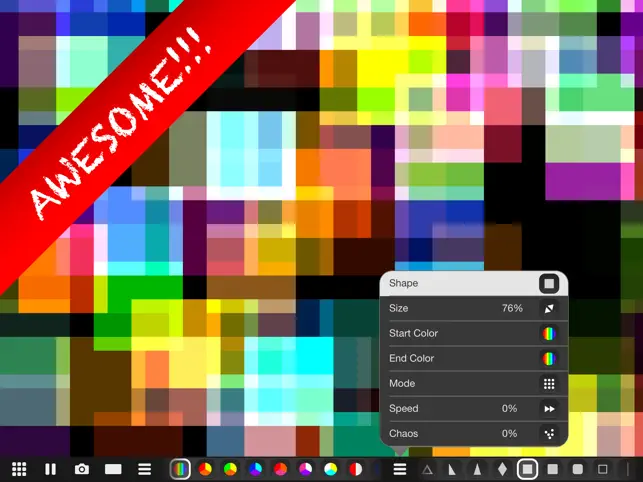Take a snapshot with the camera icon
This screenshot has height=482, width=643.
[82, 469]
